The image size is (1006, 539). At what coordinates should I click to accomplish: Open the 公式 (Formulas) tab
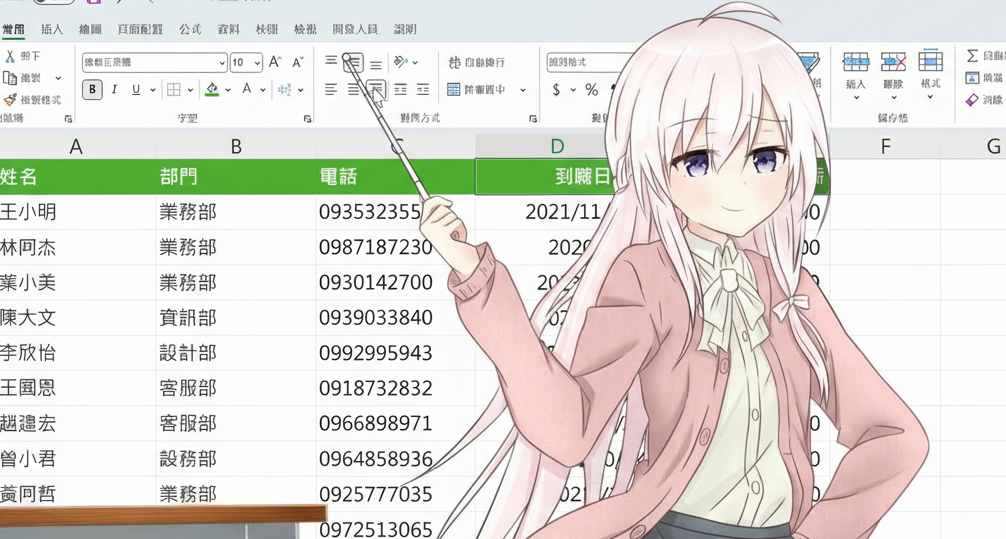(190, 29)
